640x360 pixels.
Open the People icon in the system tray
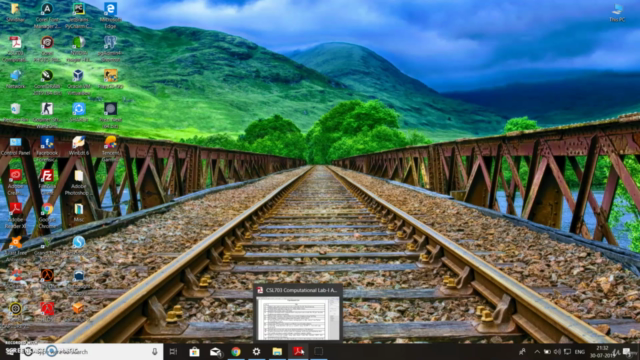pyautogui.click(x=522, y=351)
